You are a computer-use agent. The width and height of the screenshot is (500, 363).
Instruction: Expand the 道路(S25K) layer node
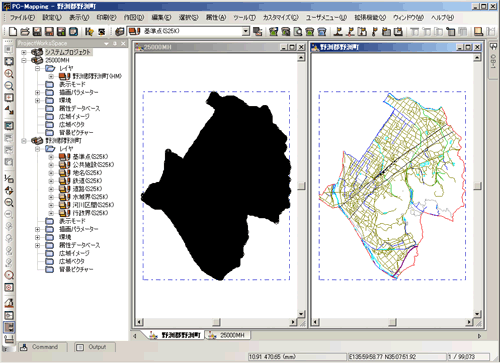click(x=51, y=189)
